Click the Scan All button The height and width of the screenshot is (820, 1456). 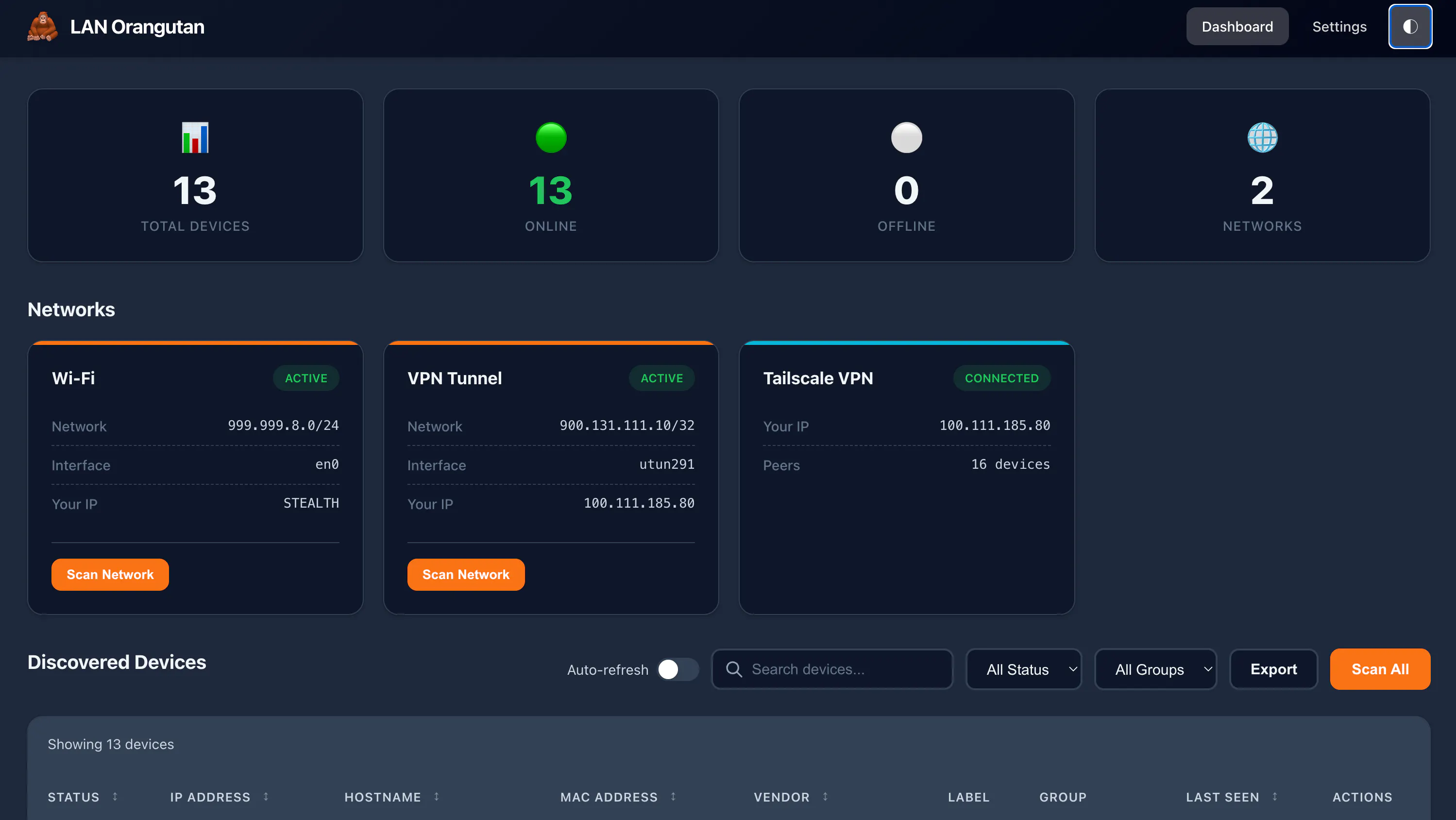(1380, 669)
